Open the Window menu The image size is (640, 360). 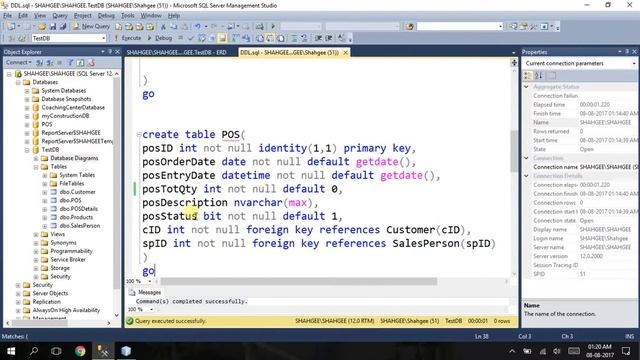(151, 16)
